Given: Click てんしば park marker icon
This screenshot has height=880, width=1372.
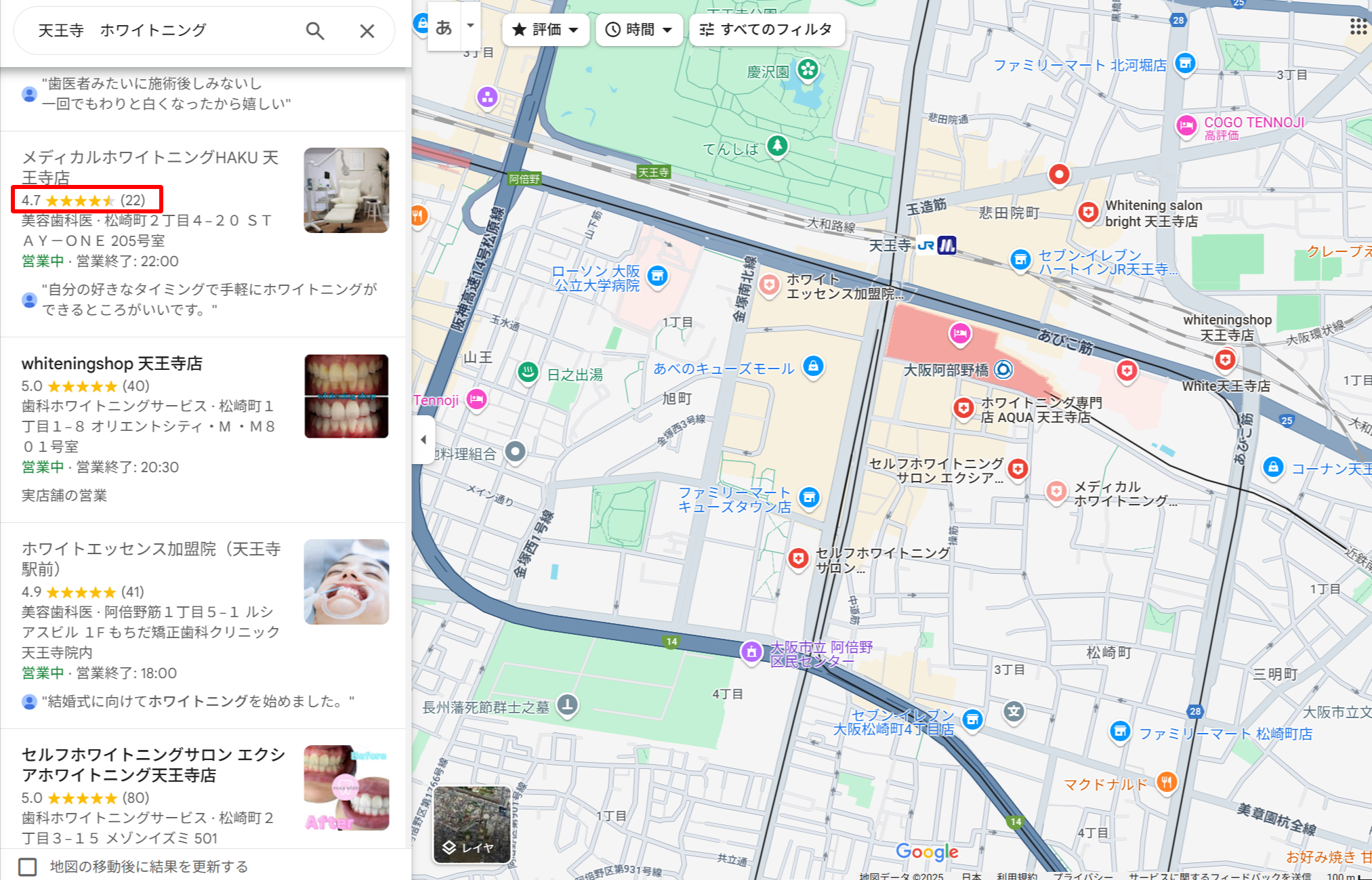Looking at the screenshot, I should tap(777, 146).
